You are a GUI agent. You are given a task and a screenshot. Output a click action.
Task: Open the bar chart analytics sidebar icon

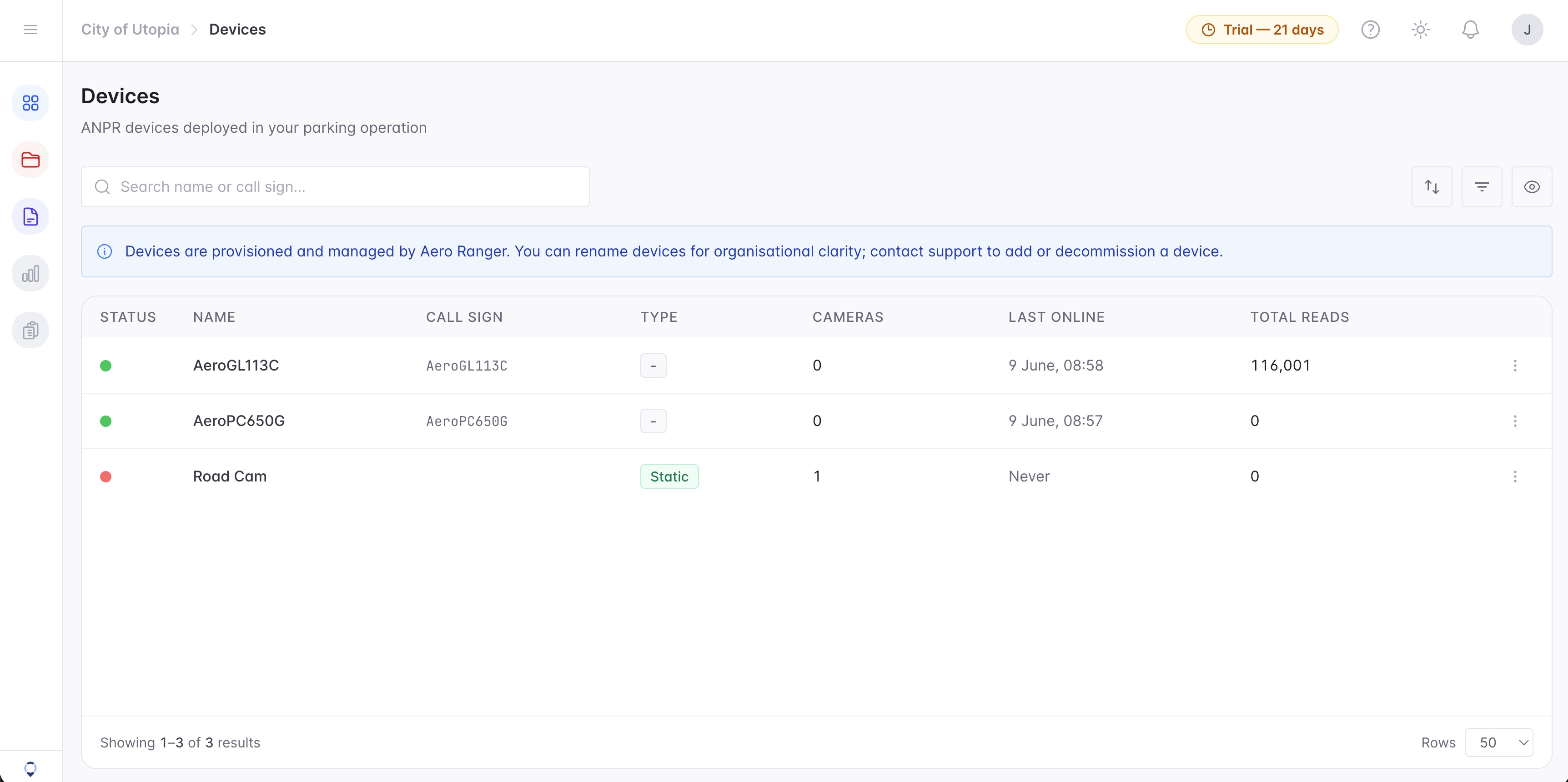(x=30, y=273)
